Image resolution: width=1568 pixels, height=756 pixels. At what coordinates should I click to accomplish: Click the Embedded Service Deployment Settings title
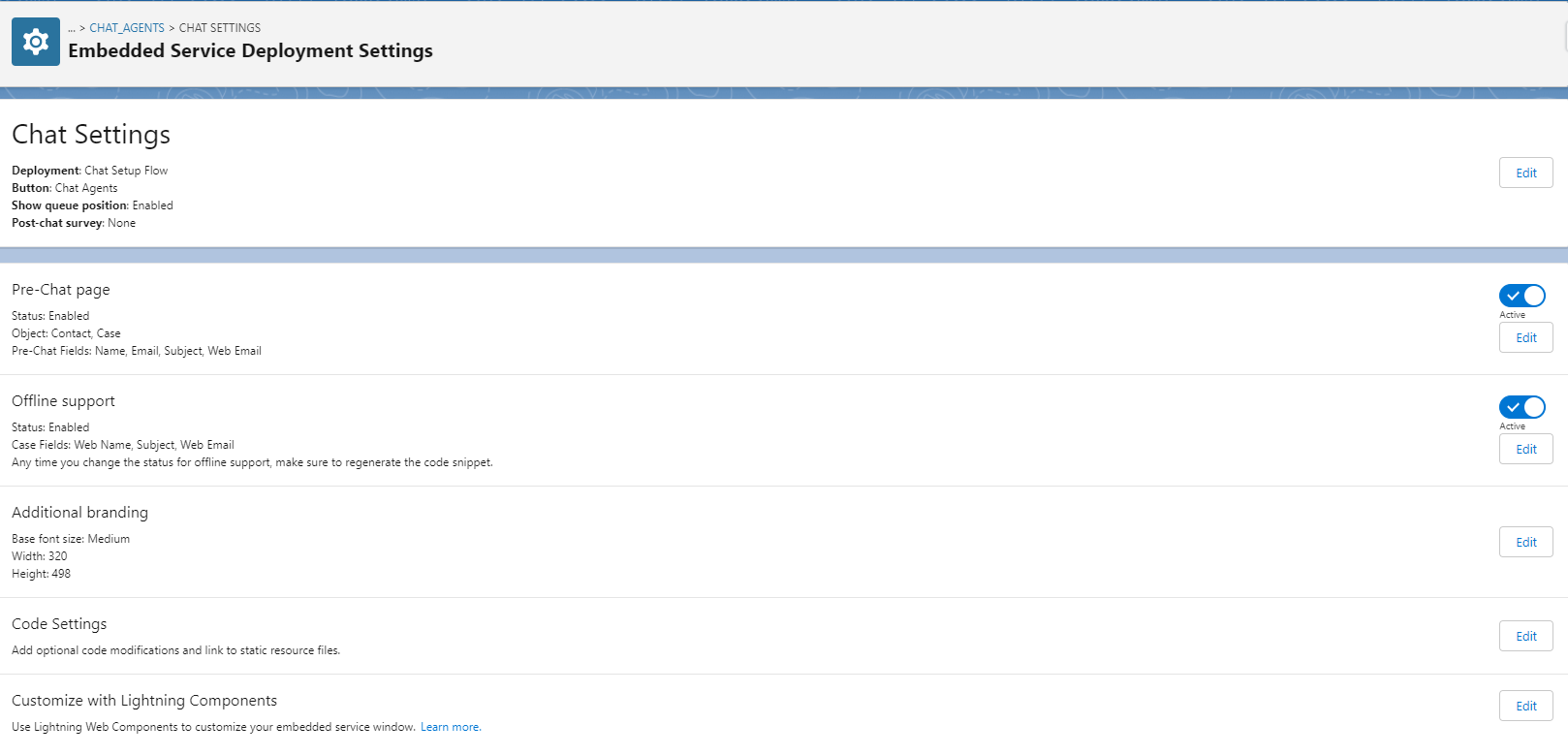point(250,50)
